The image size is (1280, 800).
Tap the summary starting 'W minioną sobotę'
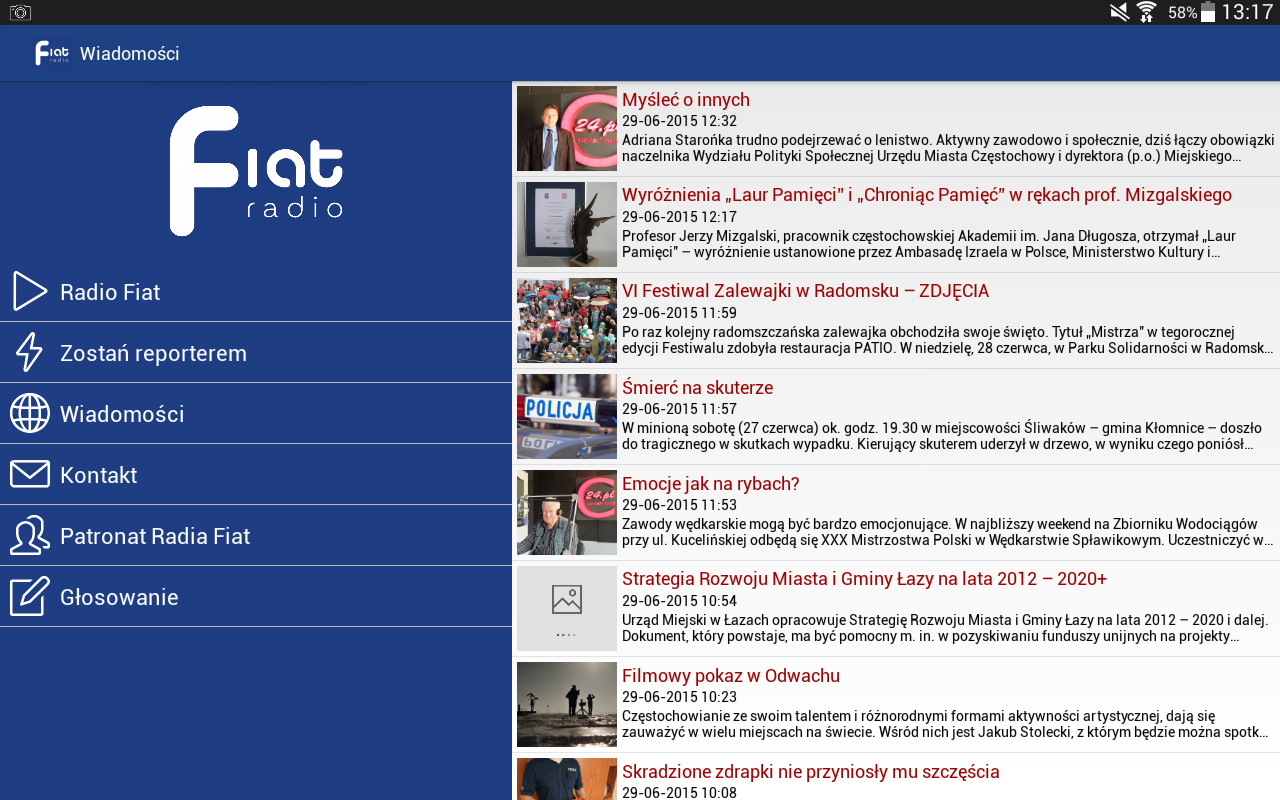click(x=942, y=436)
